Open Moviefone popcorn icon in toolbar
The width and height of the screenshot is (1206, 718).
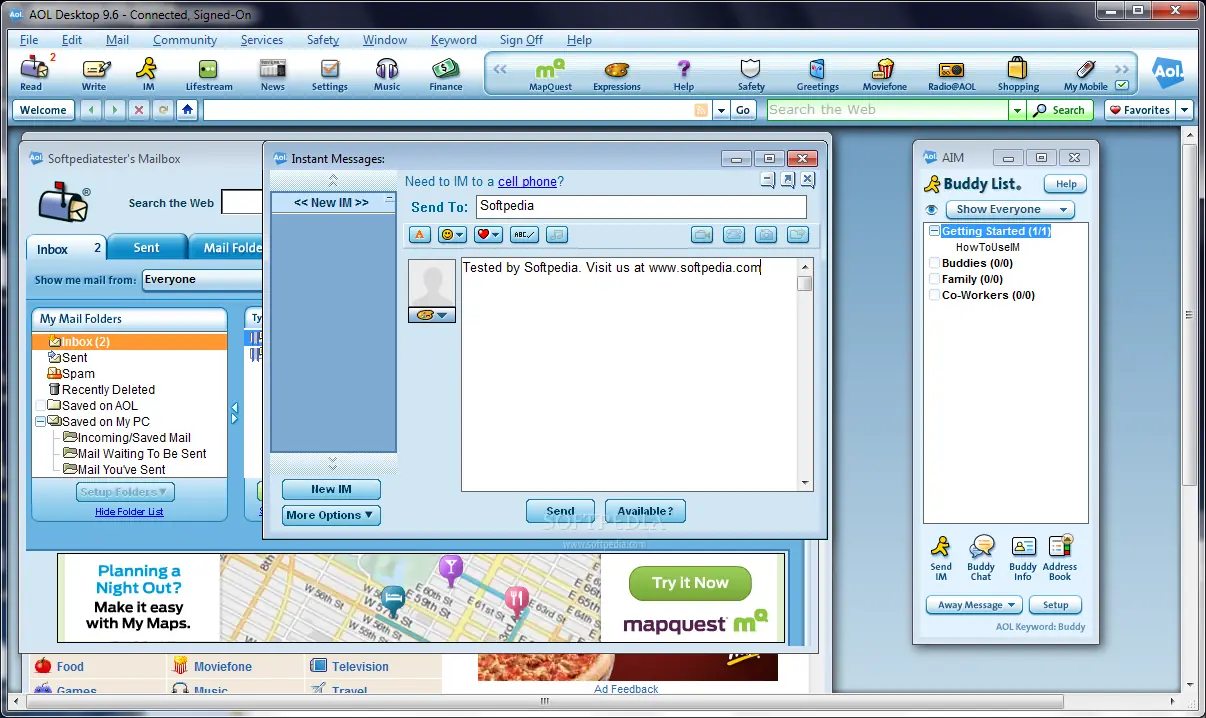click(885, 74)
